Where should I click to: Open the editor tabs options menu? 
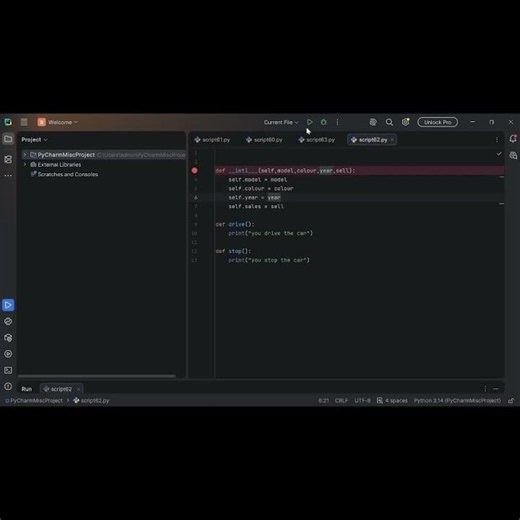click(497, 140)
